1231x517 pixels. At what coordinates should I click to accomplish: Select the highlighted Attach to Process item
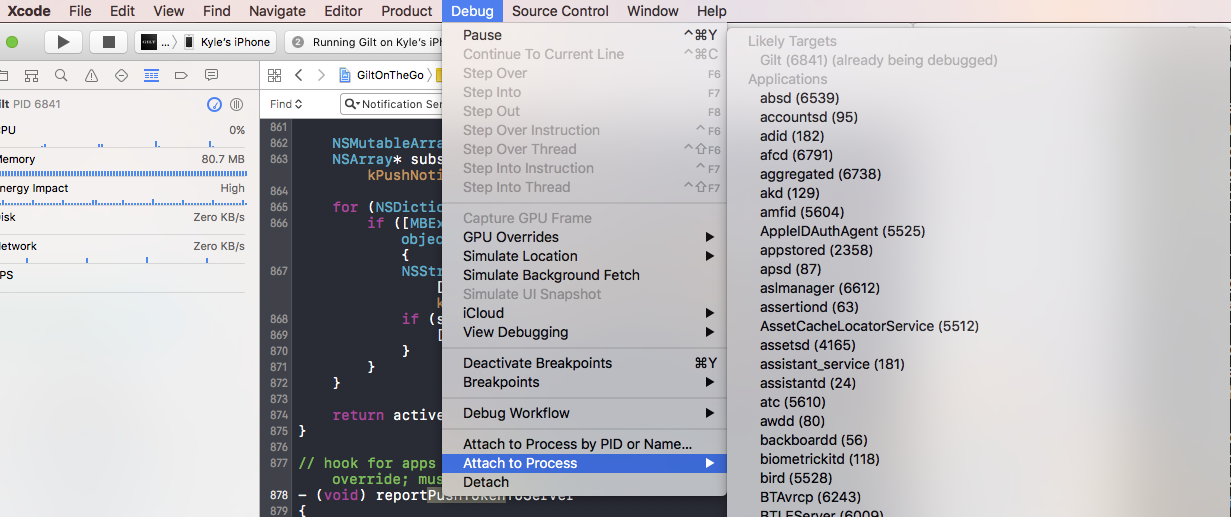[584, 463]
